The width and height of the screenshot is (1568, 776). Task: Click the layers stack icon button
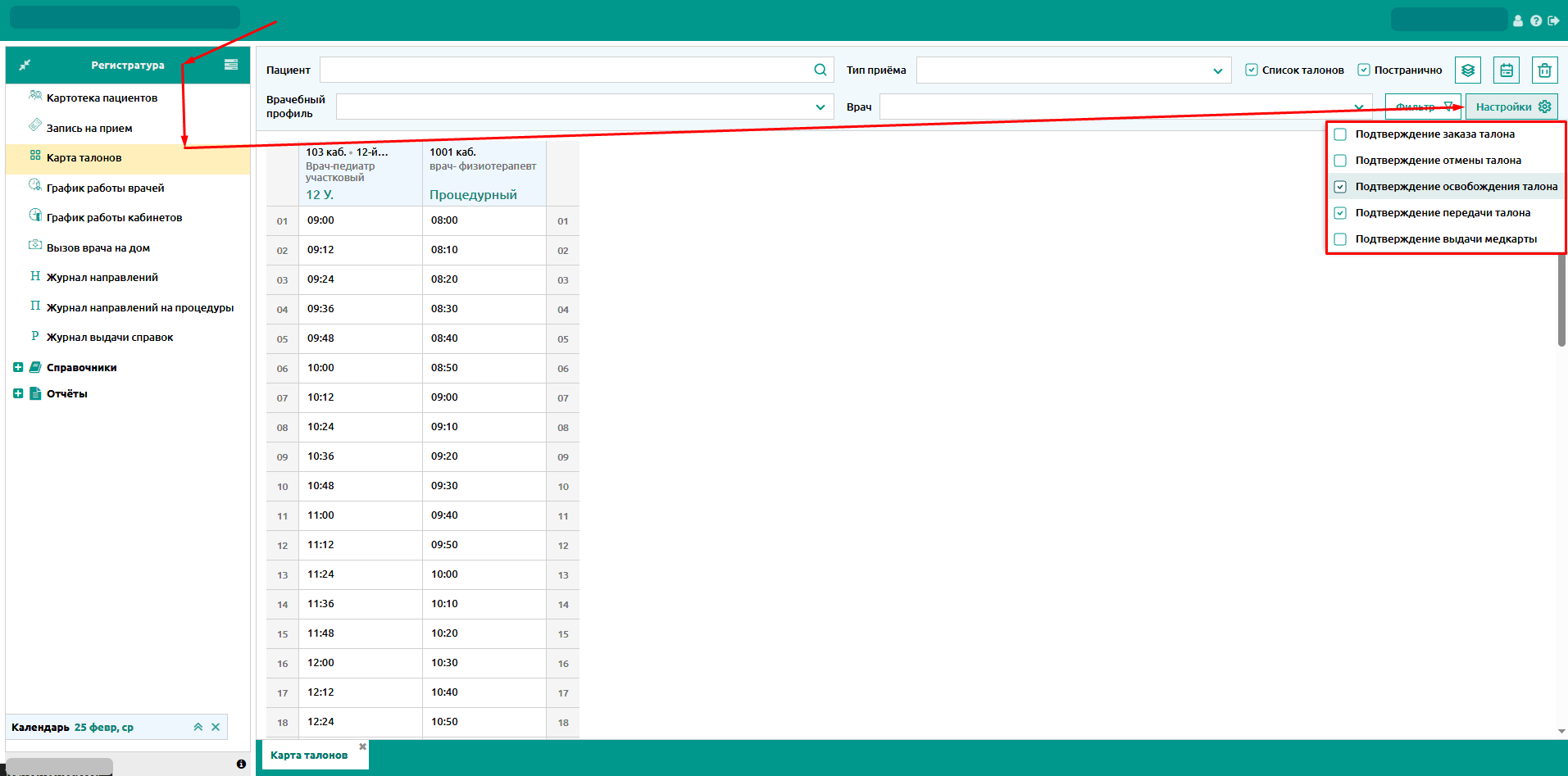(1467, 70)
